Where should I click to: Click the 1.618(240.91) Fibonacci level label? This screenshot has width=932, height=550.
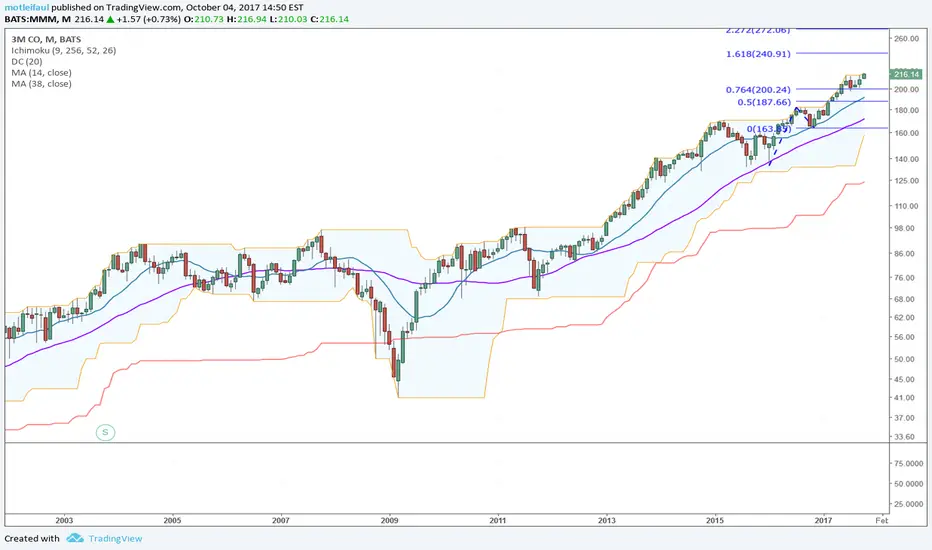coord(758,54)
